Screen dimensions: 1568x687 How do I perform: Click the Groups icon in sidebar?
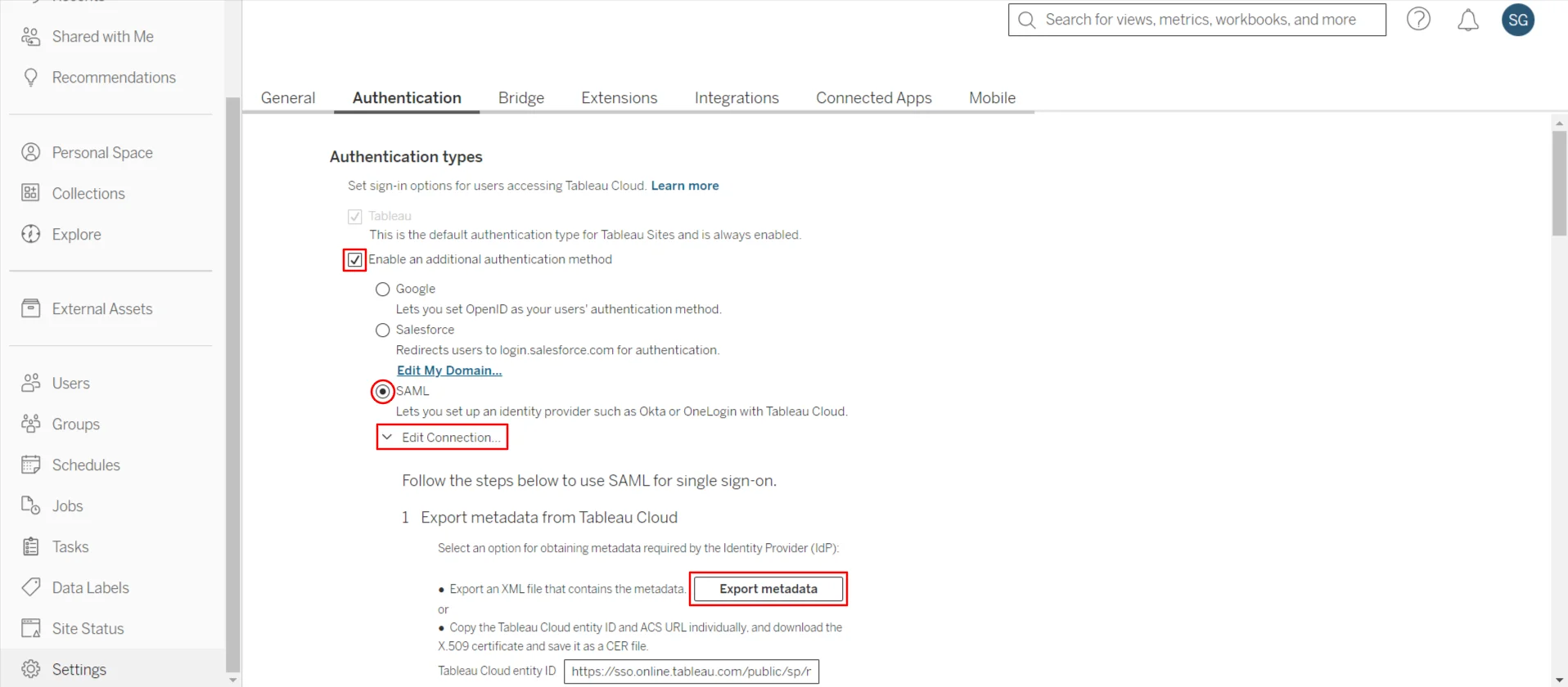coord(30,424)
